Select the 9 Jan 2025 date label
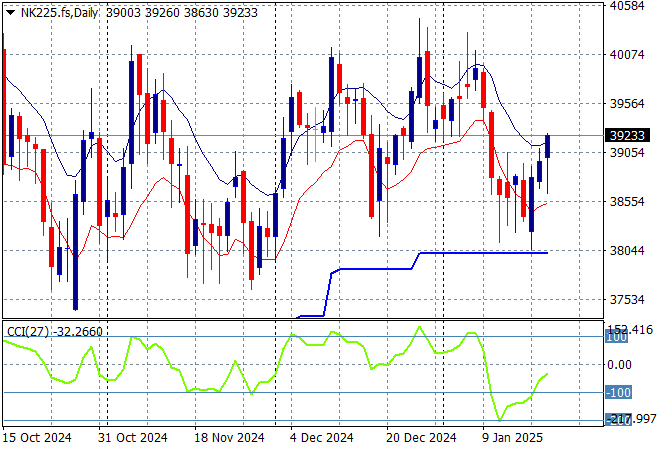This screenshot has width=660, height=450. [512, 438]
